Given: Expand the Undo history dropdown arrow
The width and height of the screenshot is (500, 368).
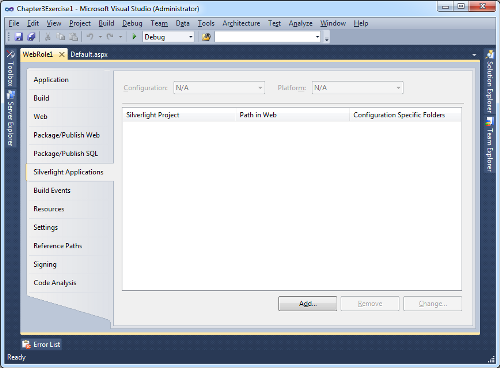Looking at the screenshot, I should click(100, 37).
